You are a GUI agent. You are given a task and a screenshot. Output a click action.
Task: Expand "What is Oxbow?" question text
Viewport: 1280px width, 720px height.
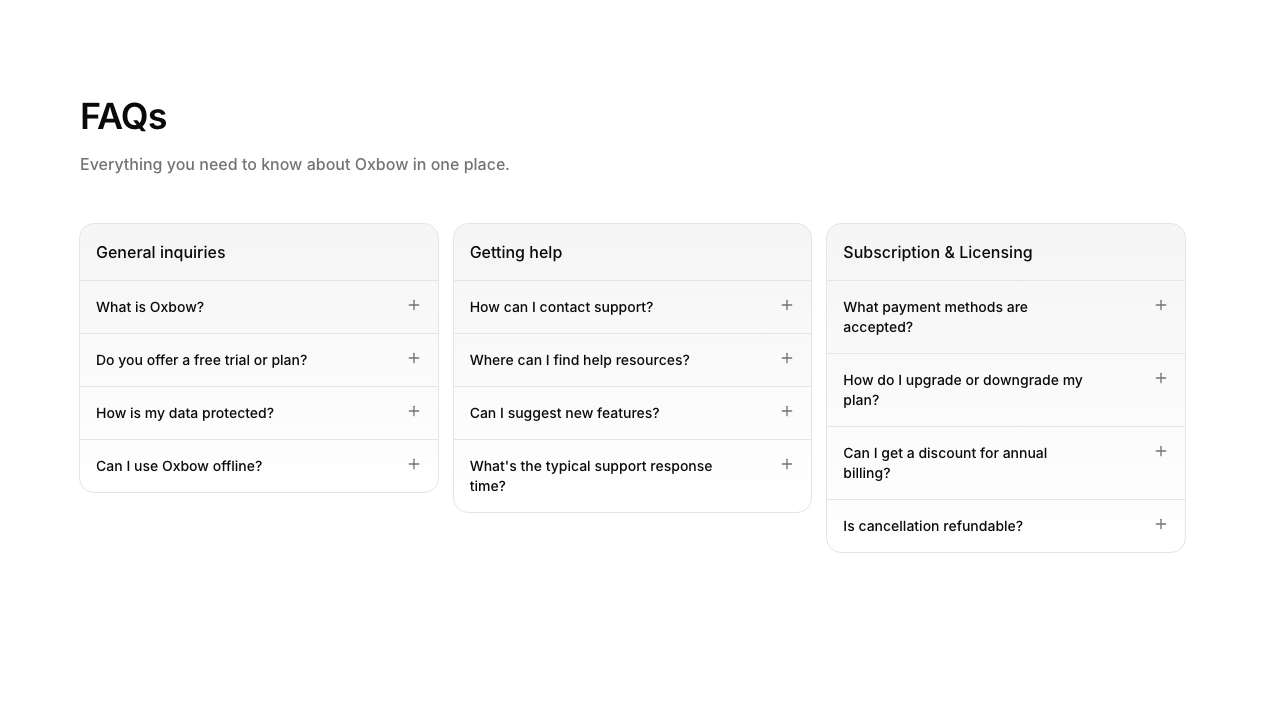pos(150,307)
